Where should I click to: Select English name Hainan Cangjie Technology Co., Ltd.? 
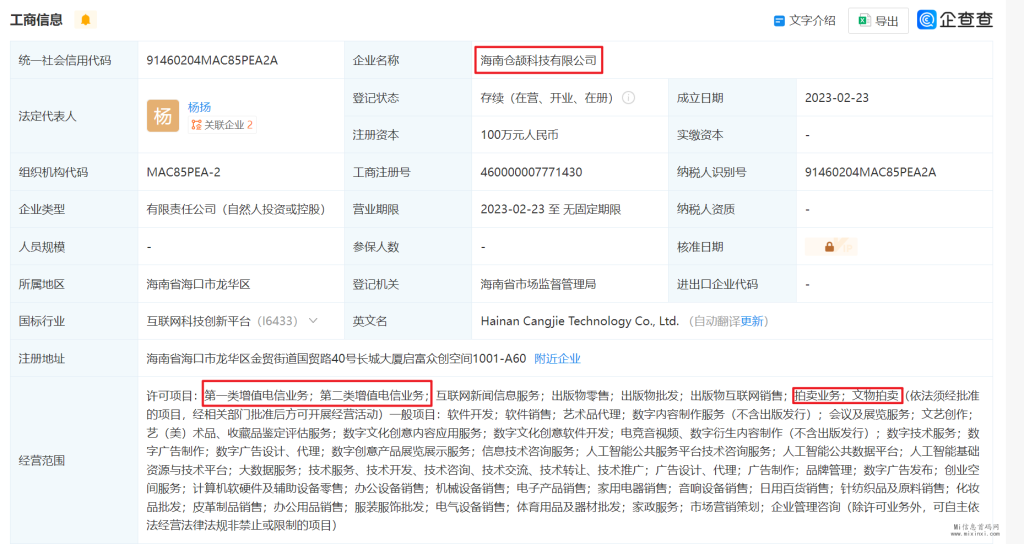[x=579, y=321]
